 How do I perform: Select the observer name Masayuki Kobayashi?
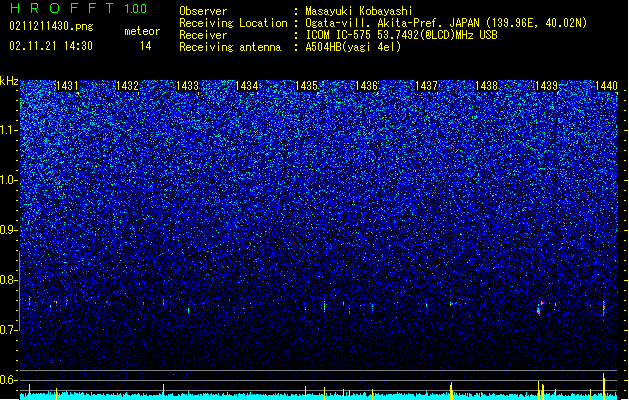(x=359, y=11)
